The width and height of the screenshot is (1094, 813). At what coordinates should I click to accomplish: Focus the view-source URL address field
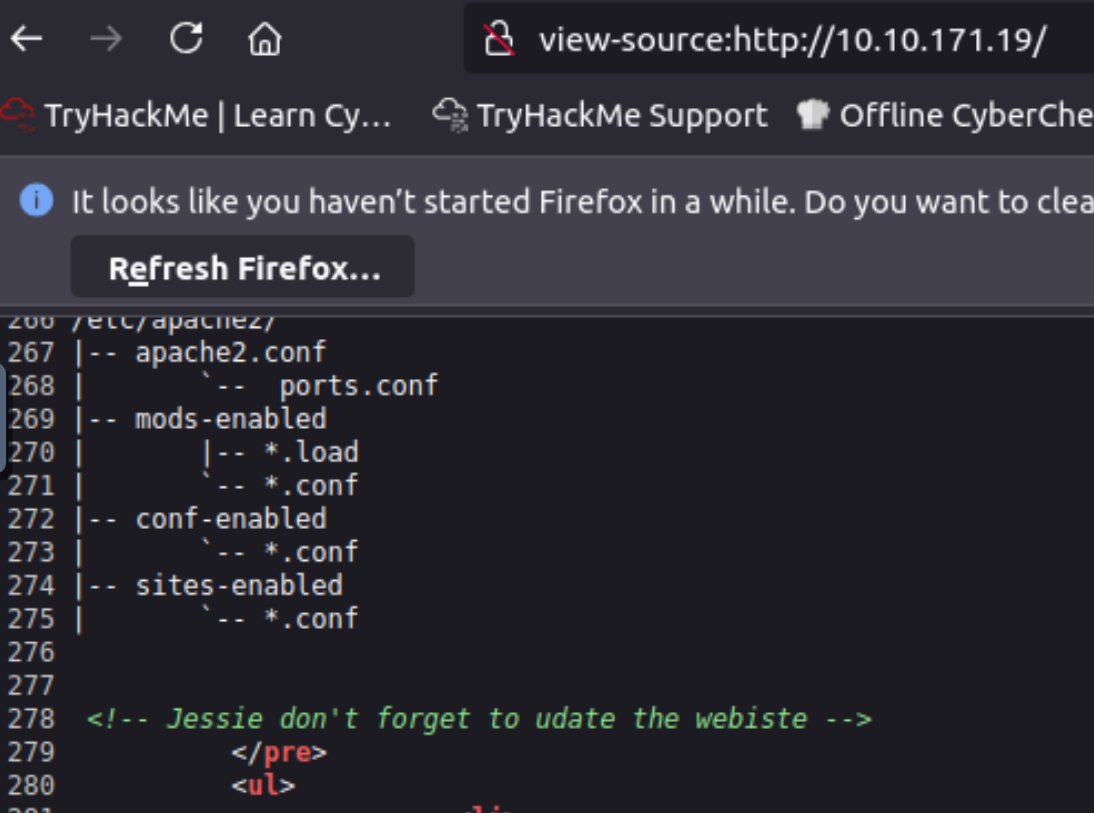pos(792,40)
